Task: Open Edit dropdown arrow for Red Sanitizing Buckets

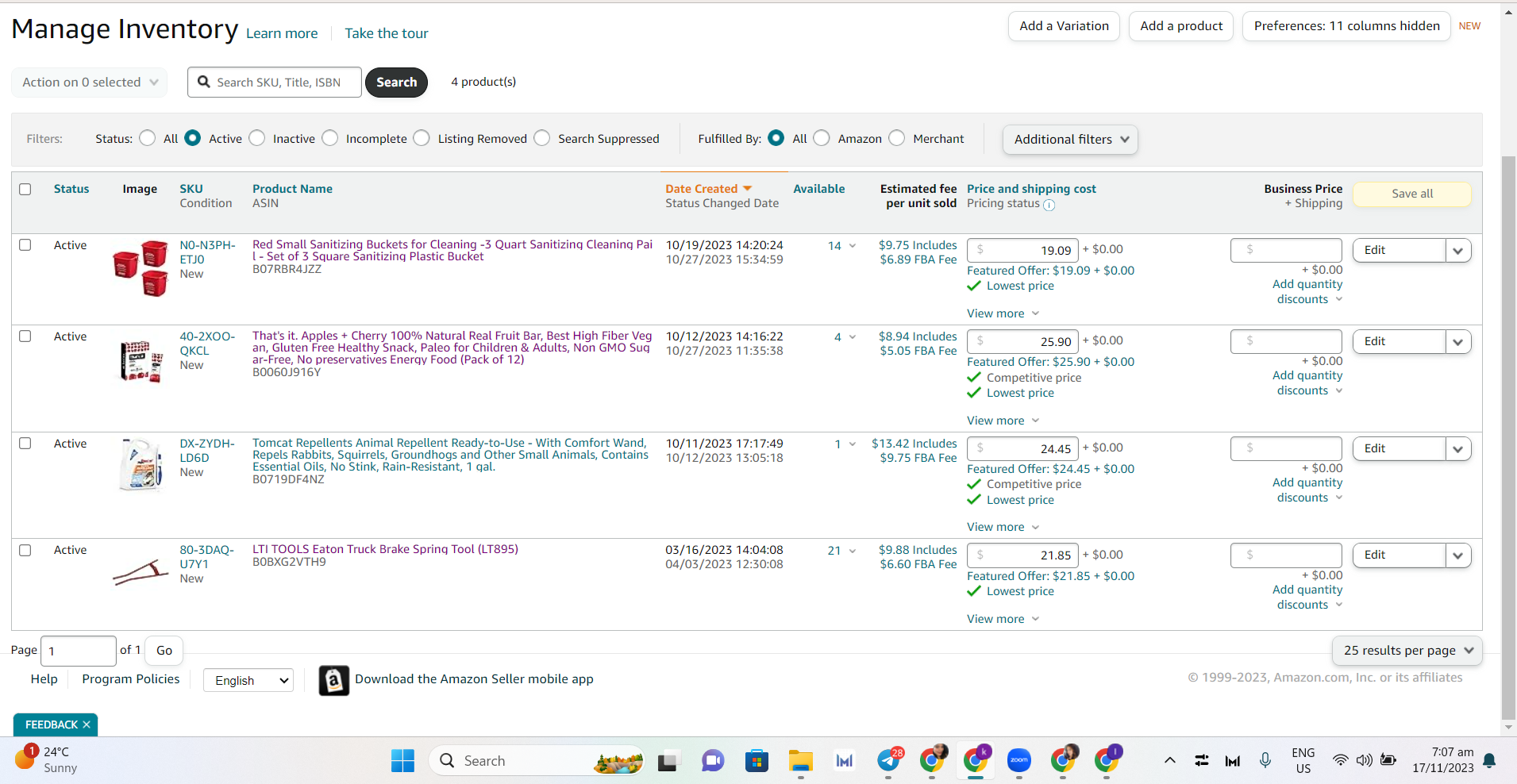Action: click(x=1458, y=251)
